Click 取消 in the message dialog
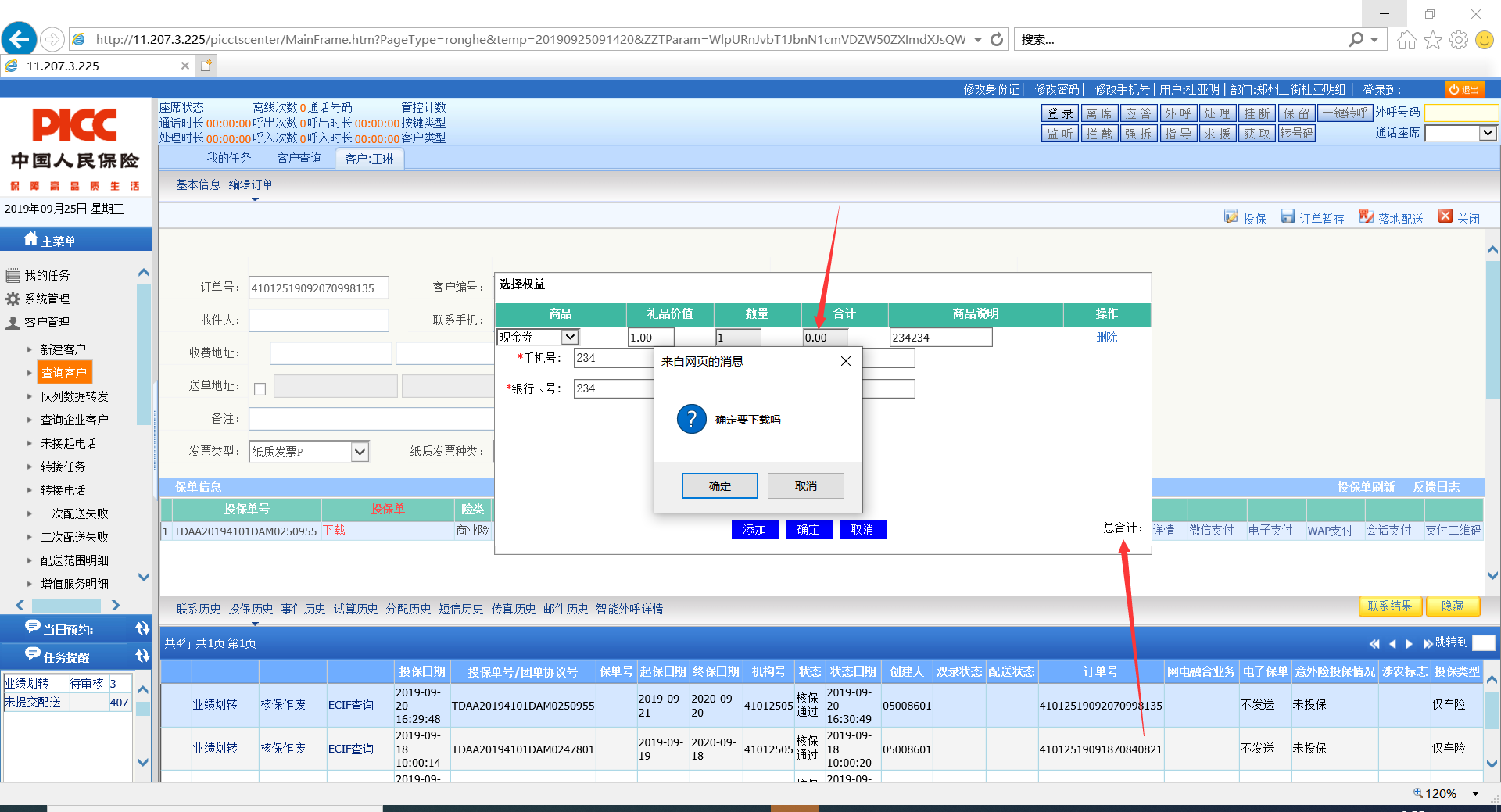Screen dimensions: 1501x812 [x=805, y=486]
